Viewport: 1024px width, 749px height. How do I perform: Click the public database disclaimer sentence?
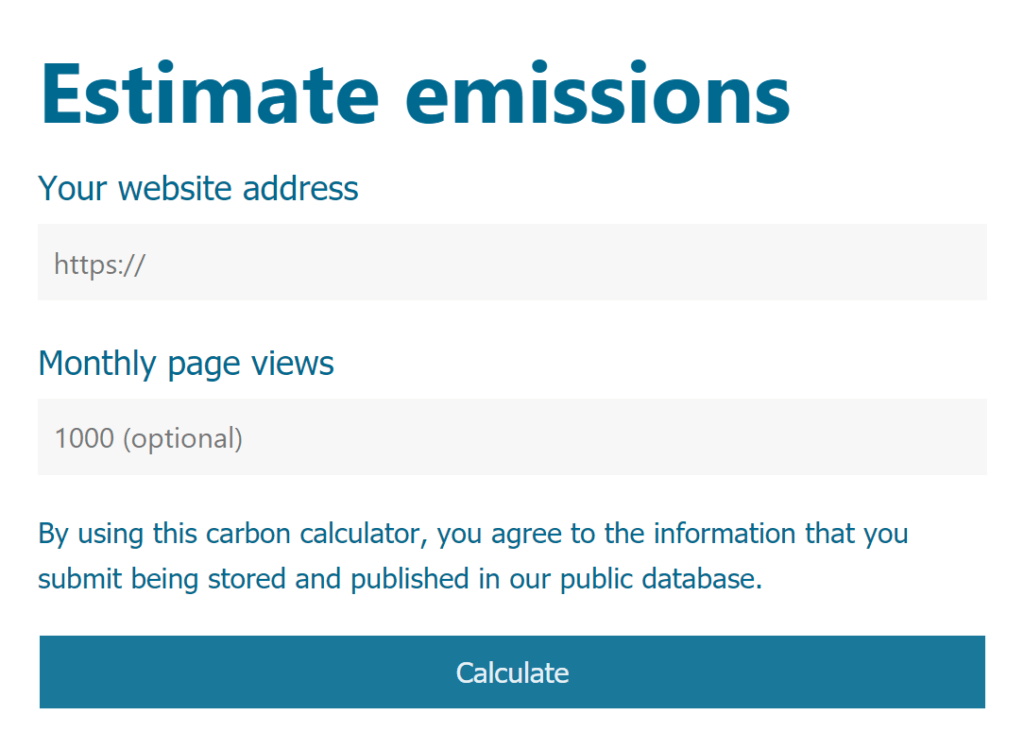[x=473, y=555]
